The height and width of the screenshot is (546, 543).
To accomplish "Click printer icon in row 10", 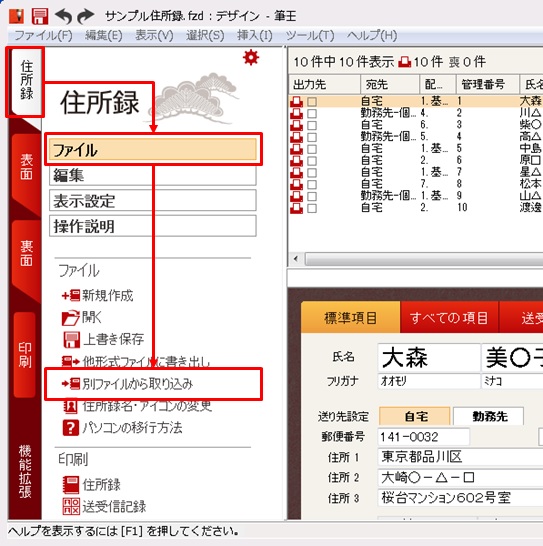I will tap(296, 208).
